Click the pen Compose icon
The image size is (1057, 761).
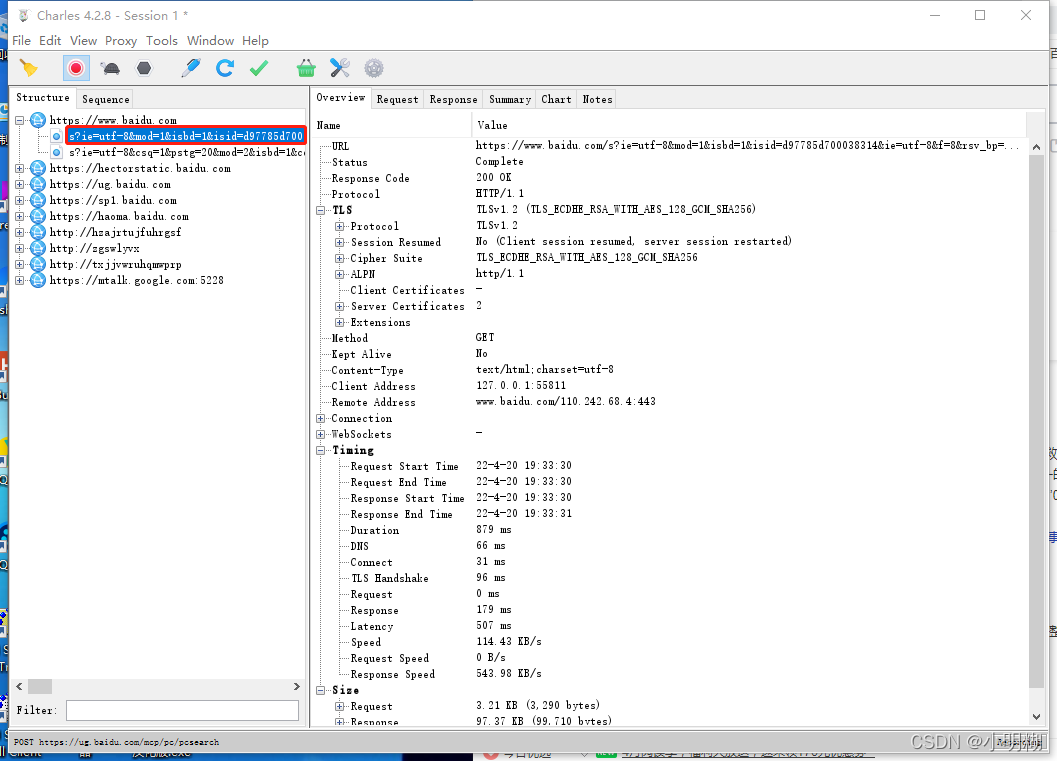pos(191,68)
